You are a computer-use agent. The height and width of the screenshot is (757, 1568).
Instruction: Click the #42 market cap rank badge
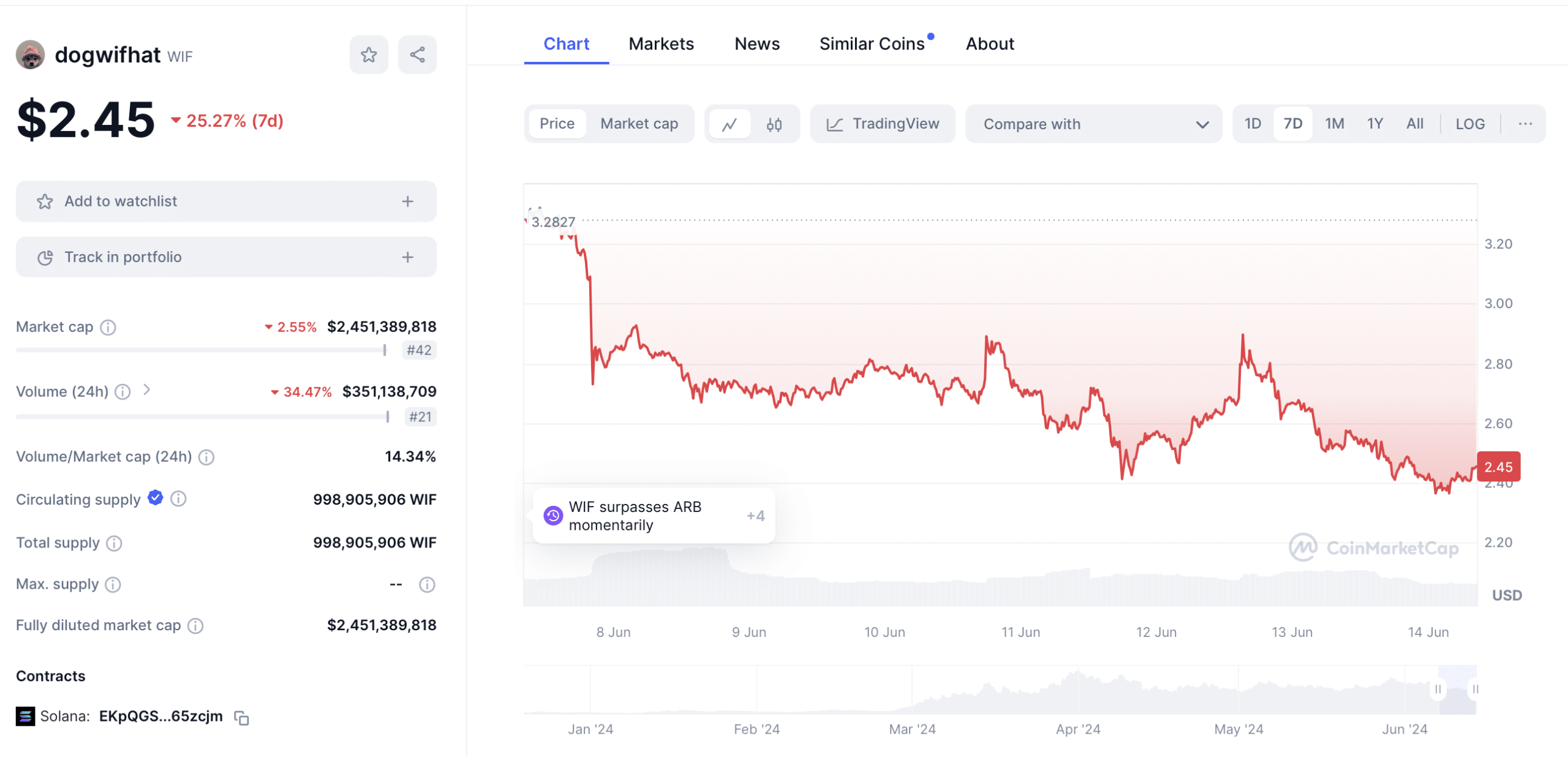tap(419, 350)
